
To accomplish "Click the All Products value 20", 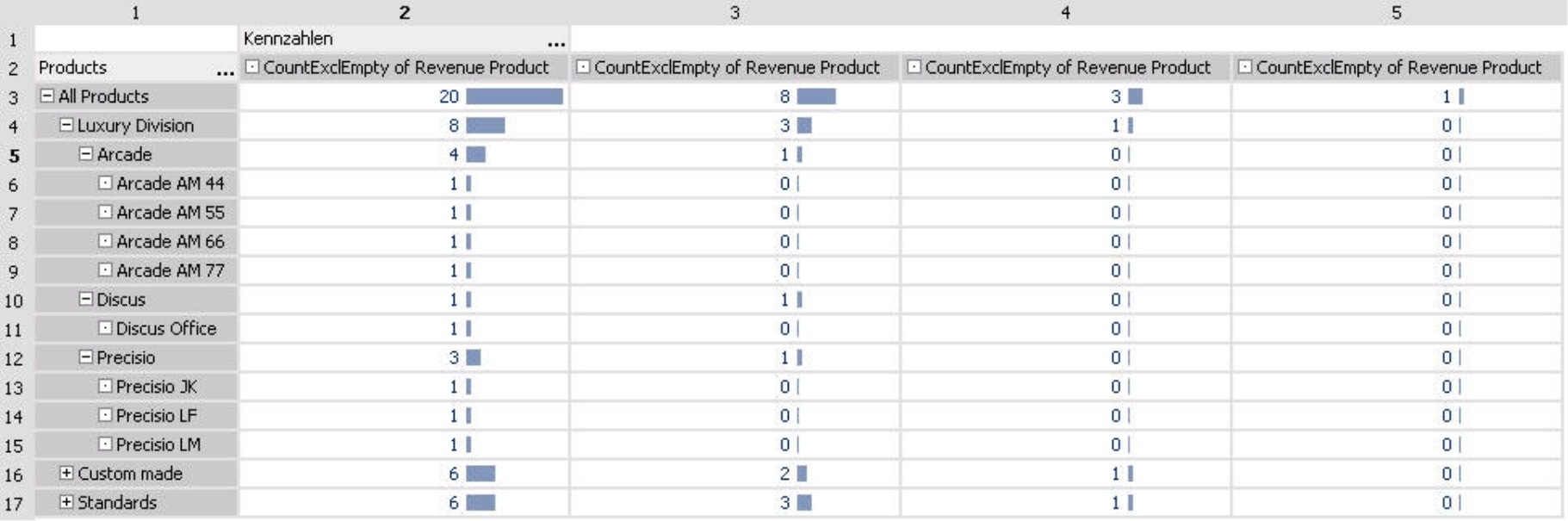I will (449, 96).
